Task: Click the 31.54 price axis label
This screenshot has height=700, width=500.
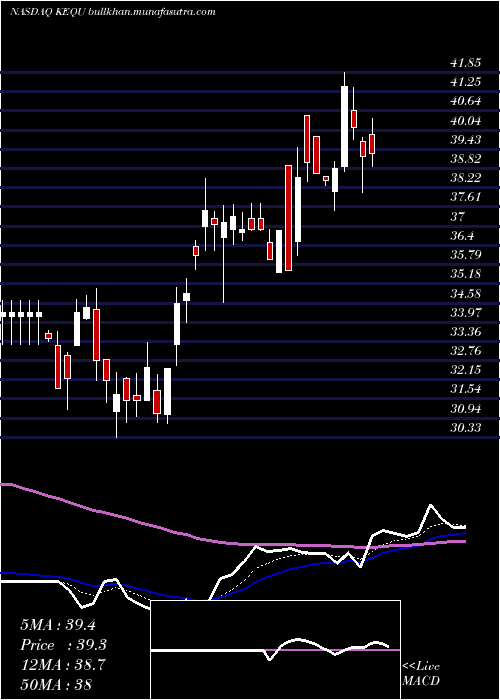Action: point(466,389)
